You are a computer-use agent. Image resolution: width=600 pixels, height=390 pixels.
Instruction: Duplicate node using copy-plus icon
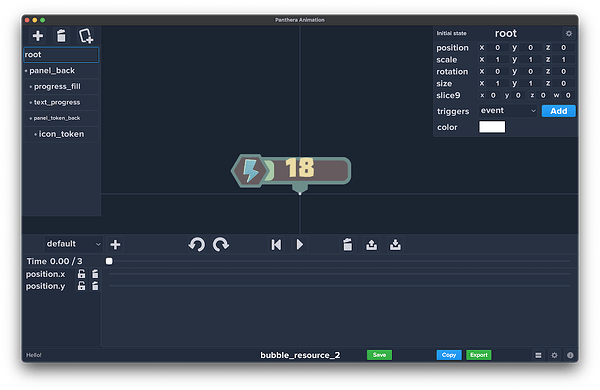click(86, 36)
